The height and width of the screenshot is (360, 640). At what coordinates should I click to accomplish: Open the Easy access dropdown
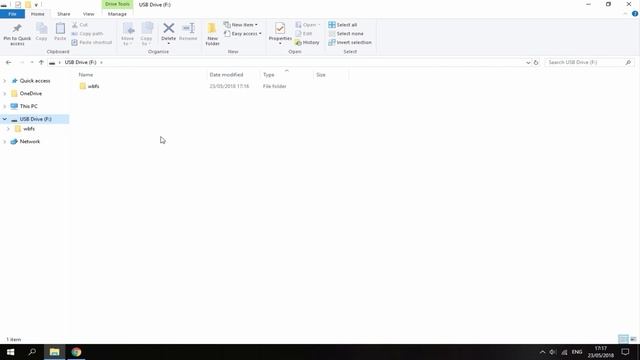click(243, 34)
